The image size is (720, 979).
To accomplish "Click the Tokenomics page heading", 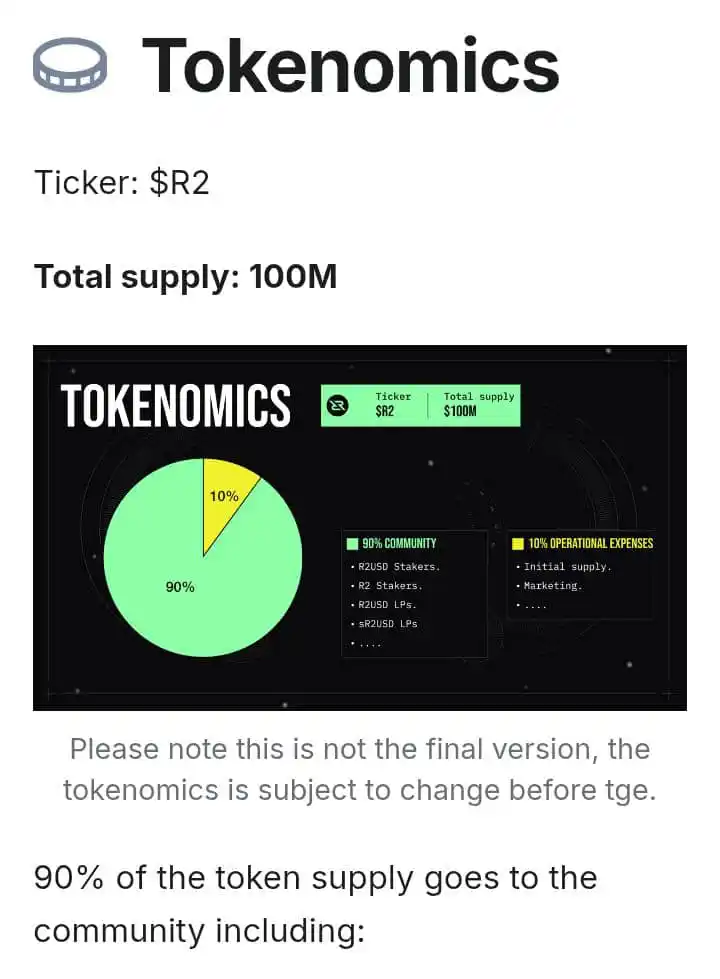I will [x=350, y=66].
